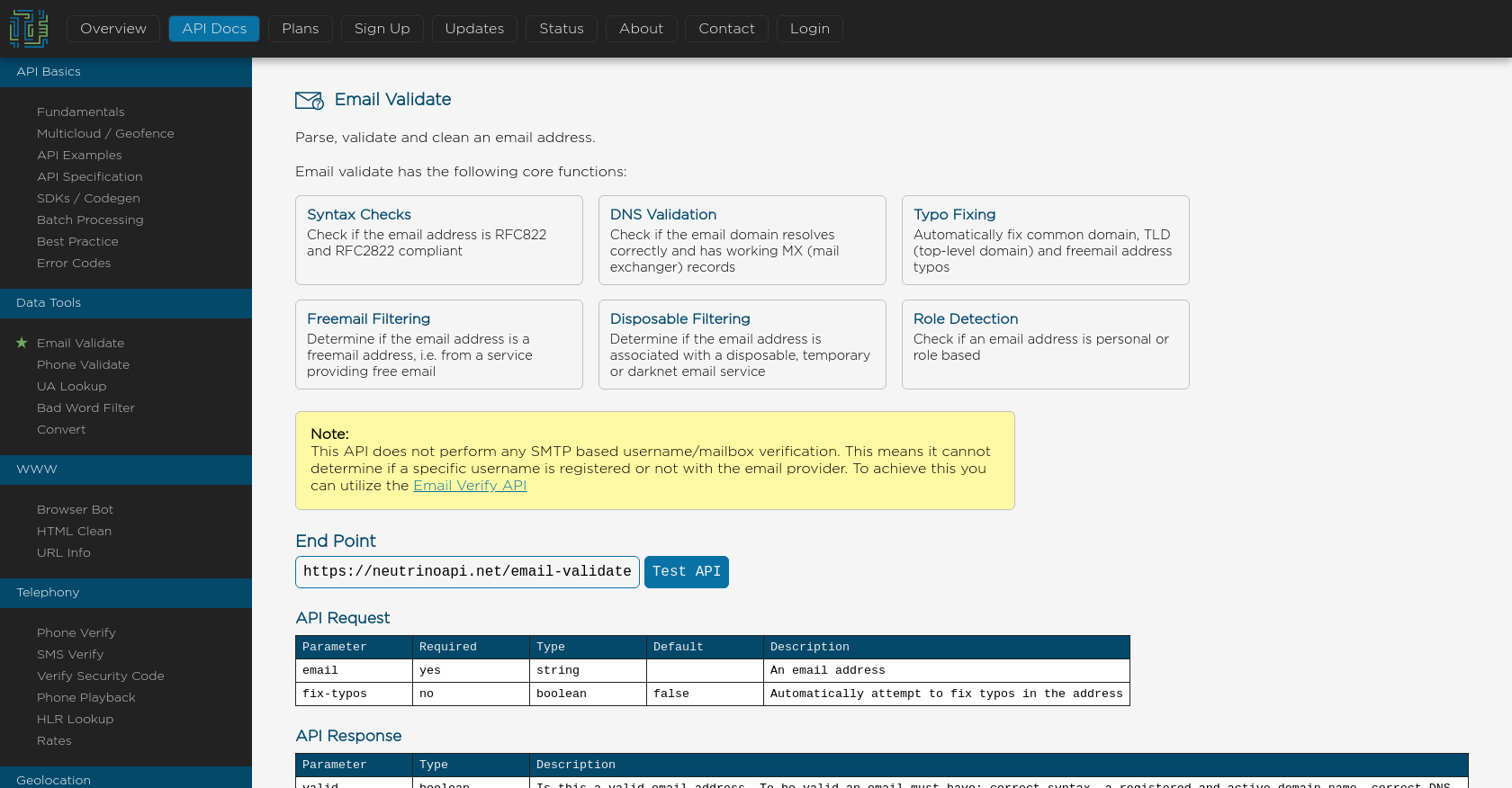The image size is (1512, 788).
Task: Open URL Info docs
Action: [x=64, y=552]
